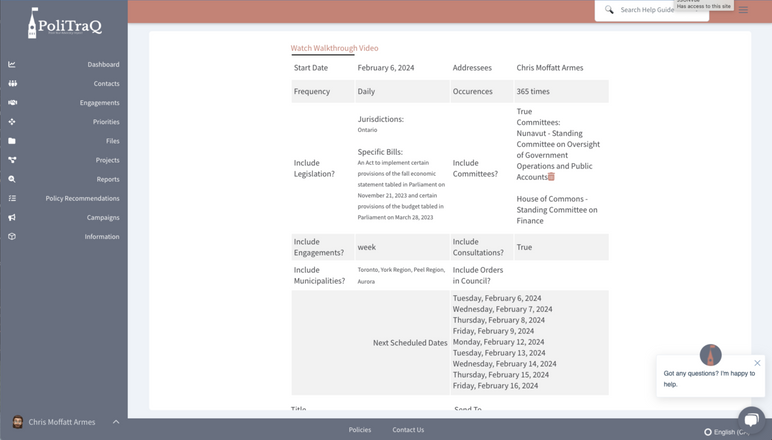Viewport: 772px width, 440px height.
Task: Click the Policies footer link
Action: pos(360,430)
